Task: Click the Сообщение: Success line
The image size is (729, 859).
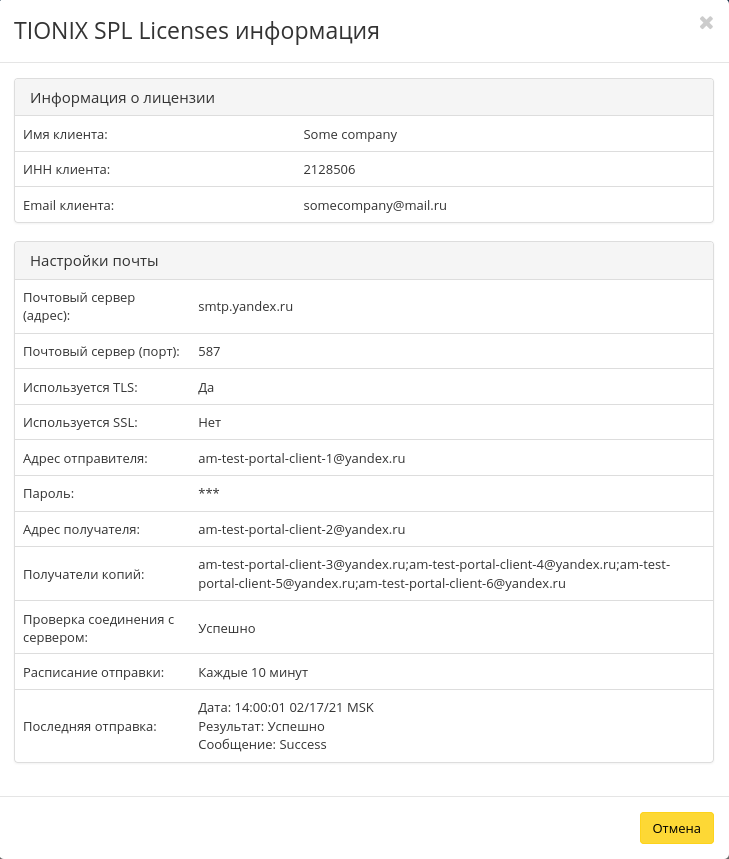Action: point(262,745)
